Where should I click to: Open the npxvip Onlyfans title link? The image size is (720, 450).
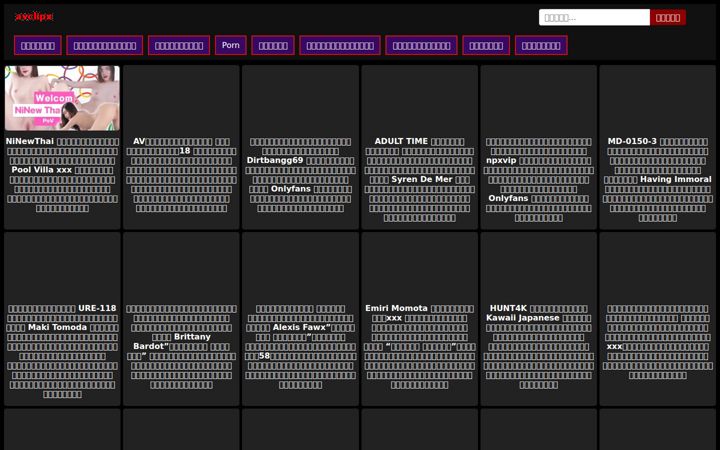click(539, 180)
